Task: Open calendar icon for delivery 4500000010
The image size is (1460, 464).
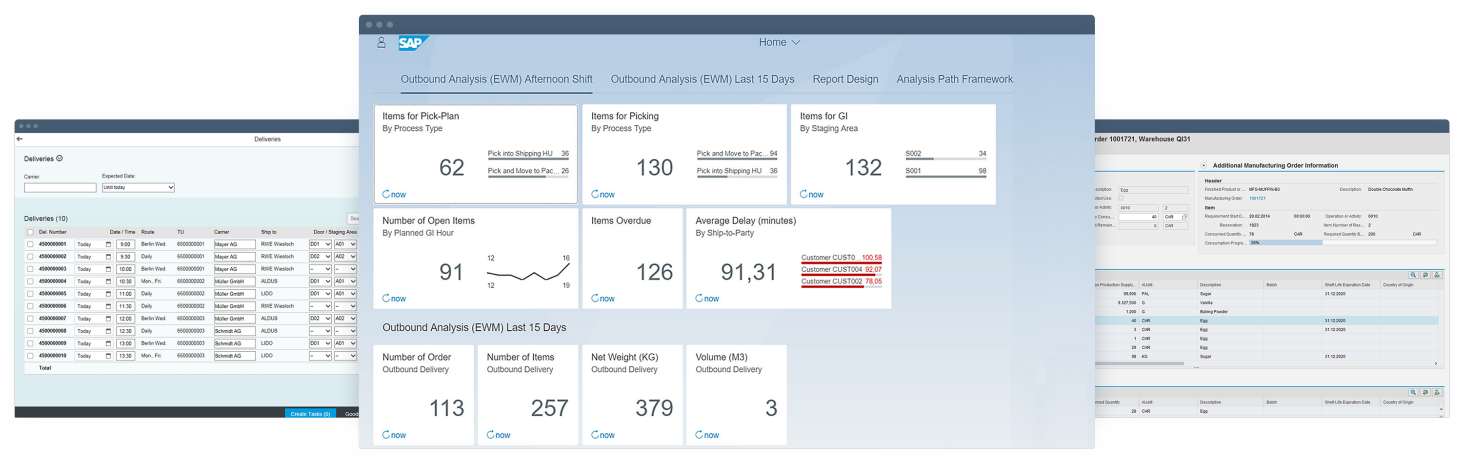Action: [109, 356]
